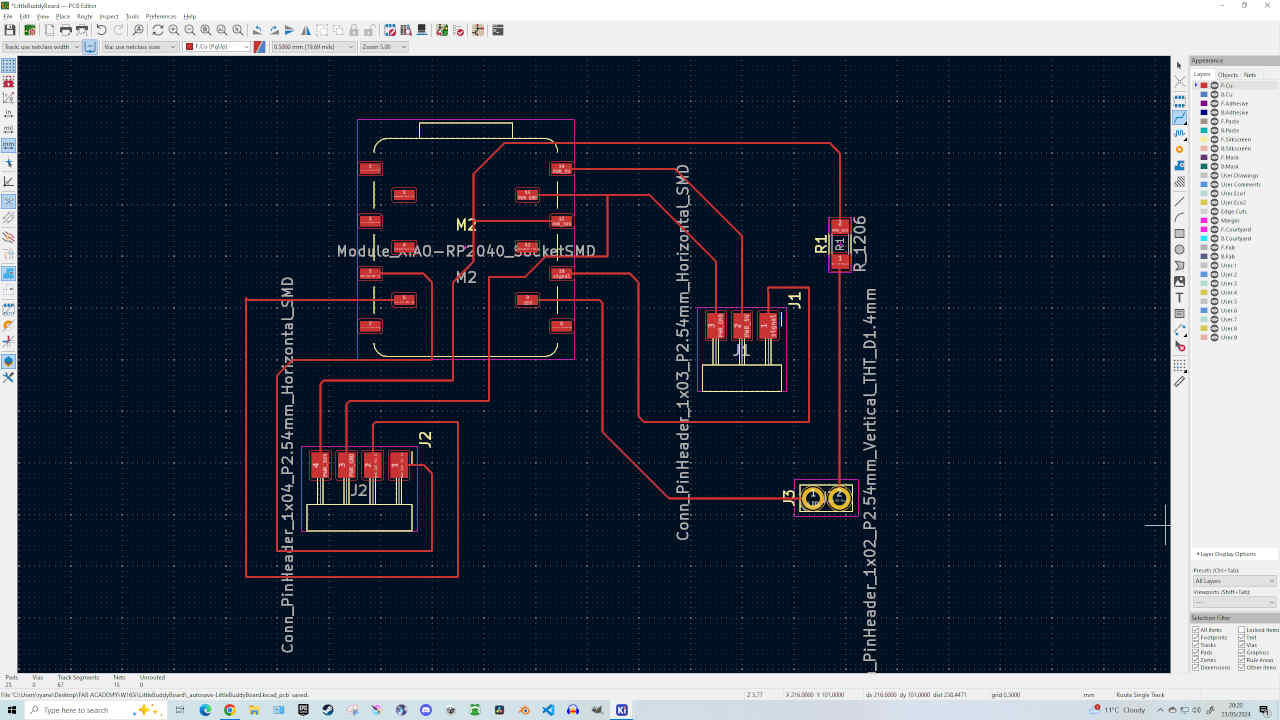Click F.Cu layer color swatch
1280x720 pixels.
(x=1203, y=85)
